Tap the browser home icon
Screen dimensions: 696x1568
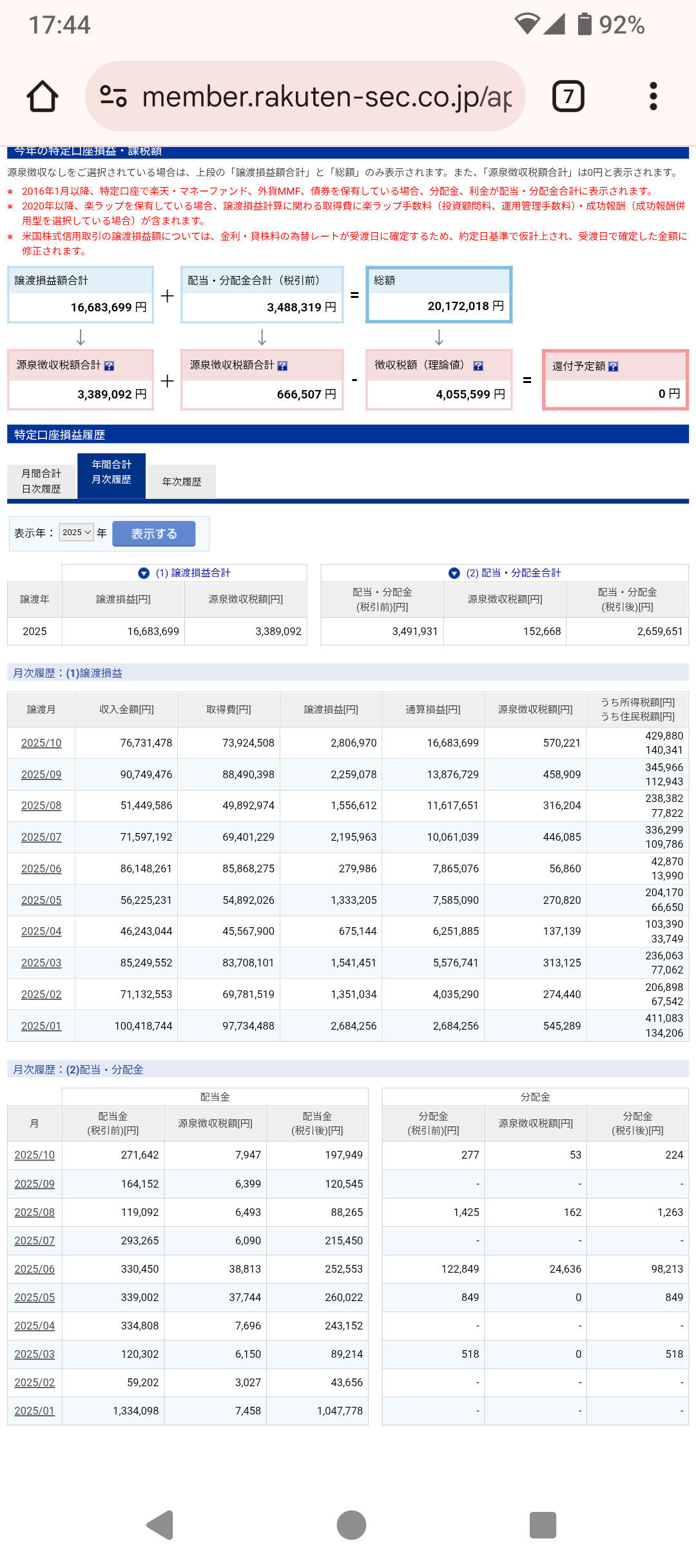(43, 97)
